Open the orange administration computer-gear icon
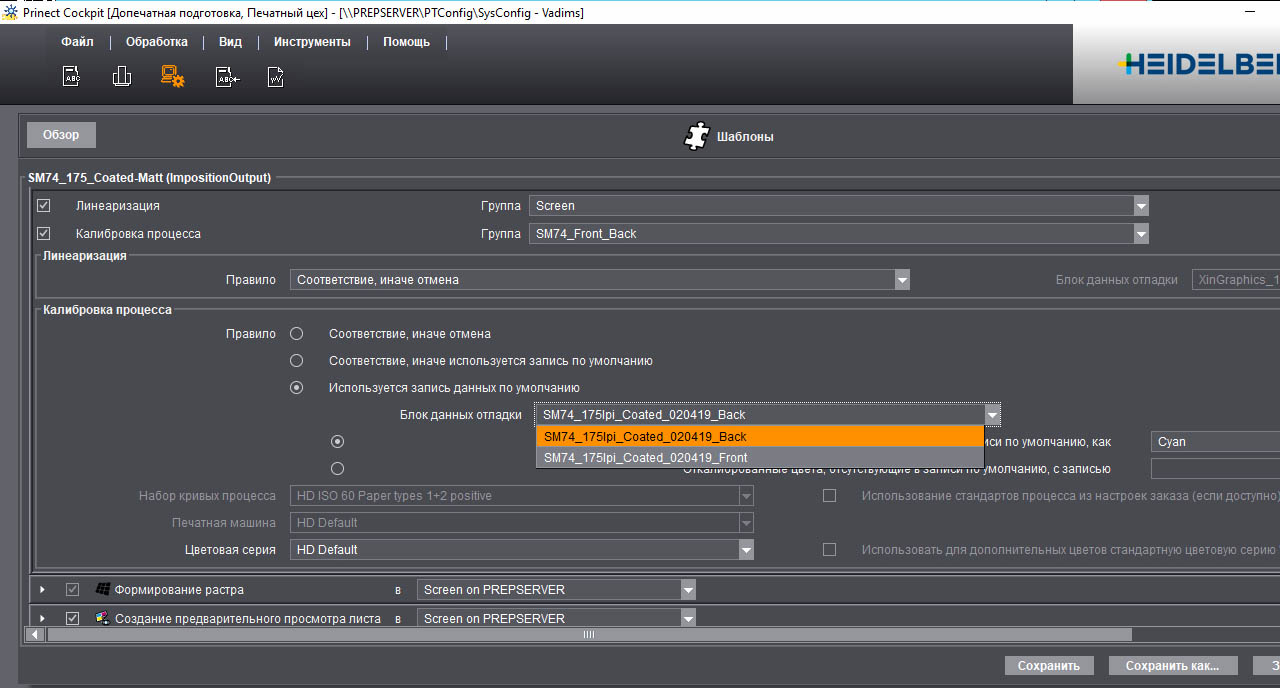This screenshot has height=688, width=1280. pos(173,77)
